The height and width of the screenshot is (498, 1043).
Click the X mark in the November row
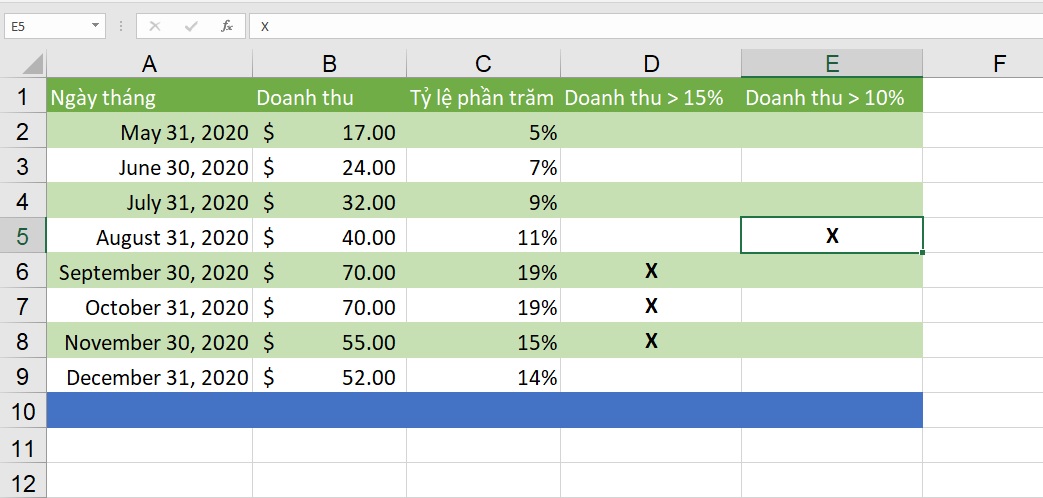click(x=651, y=342)
